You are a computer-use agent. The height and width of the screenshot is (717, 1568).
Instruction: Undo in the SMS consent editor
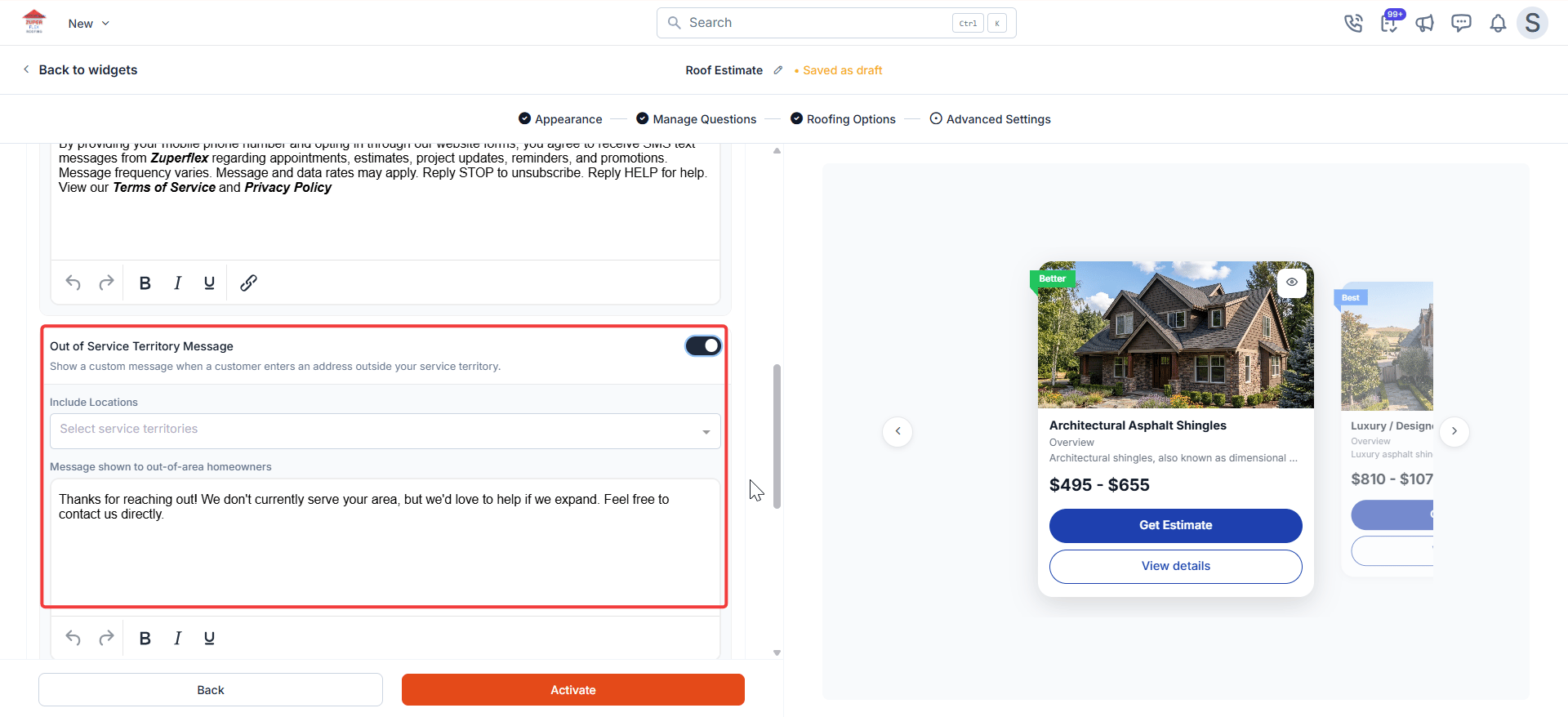(x=73, y=283)
